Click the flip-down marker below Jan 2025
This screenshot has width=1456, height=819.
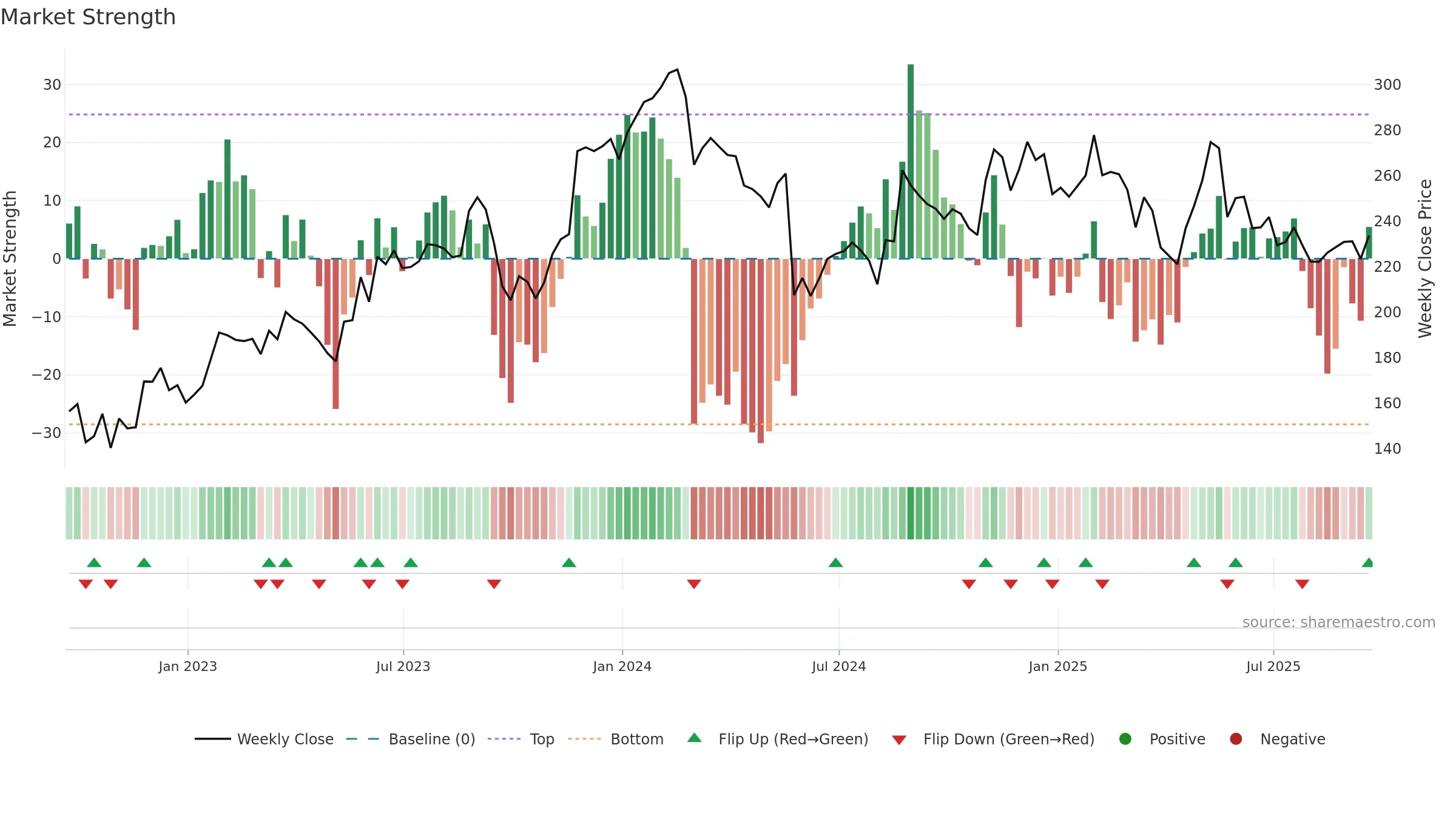pyautogui.click(x=1053, y=584)
